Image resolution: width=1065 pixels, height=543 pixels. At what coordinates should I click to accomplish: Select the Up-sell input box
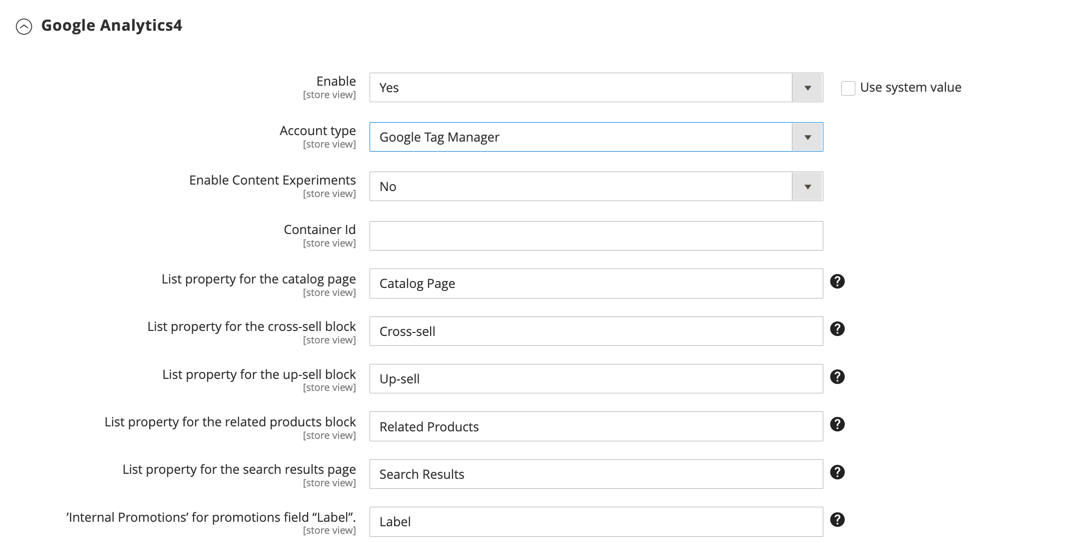pyautogui.click(x=595, y=379)
